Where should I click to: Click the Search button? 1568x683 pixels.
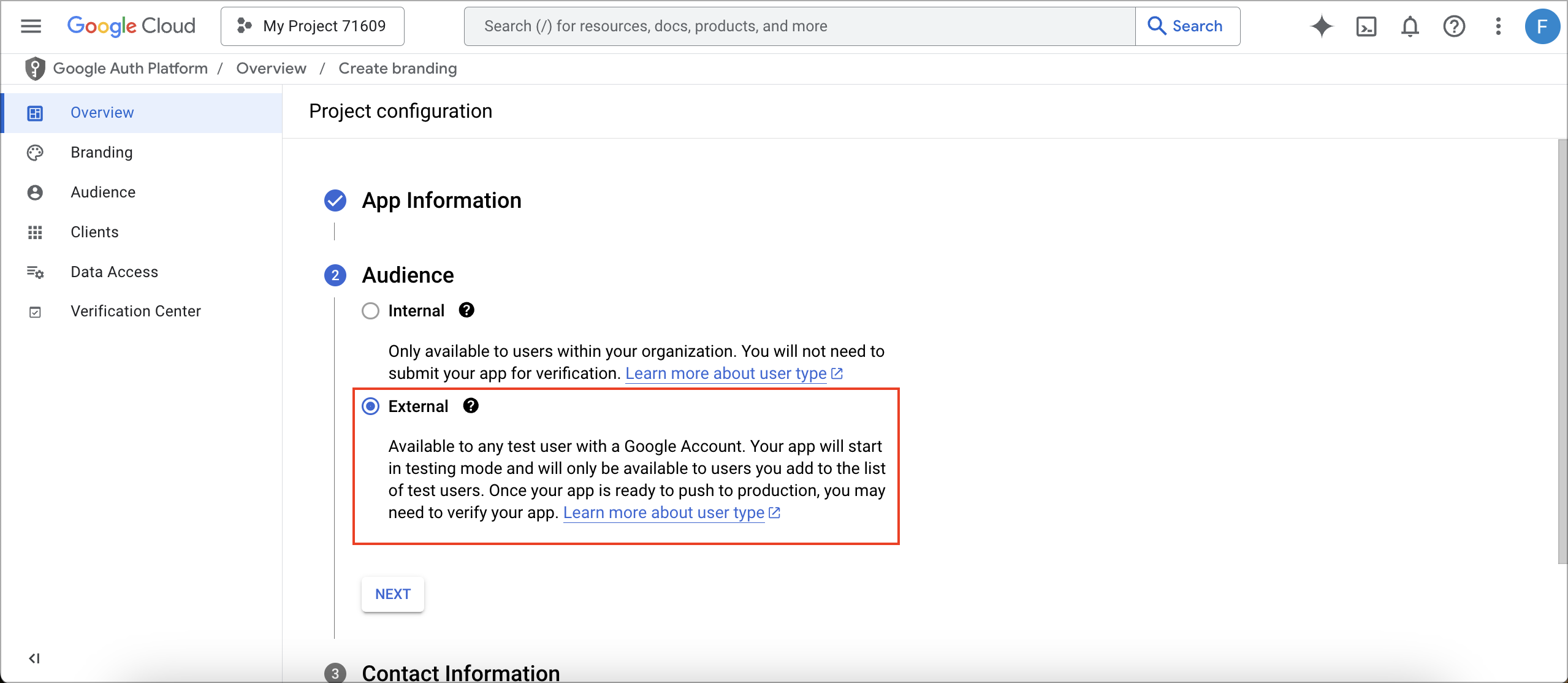(x=1187, y=26)
